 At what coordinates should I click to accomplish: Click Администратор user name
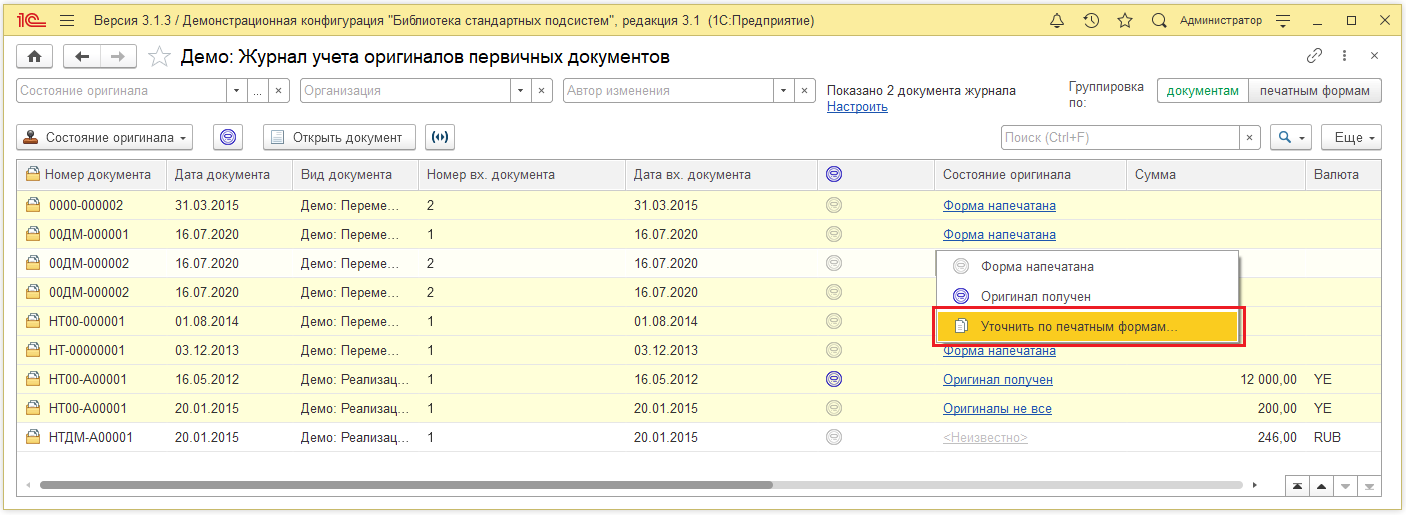1221,20
